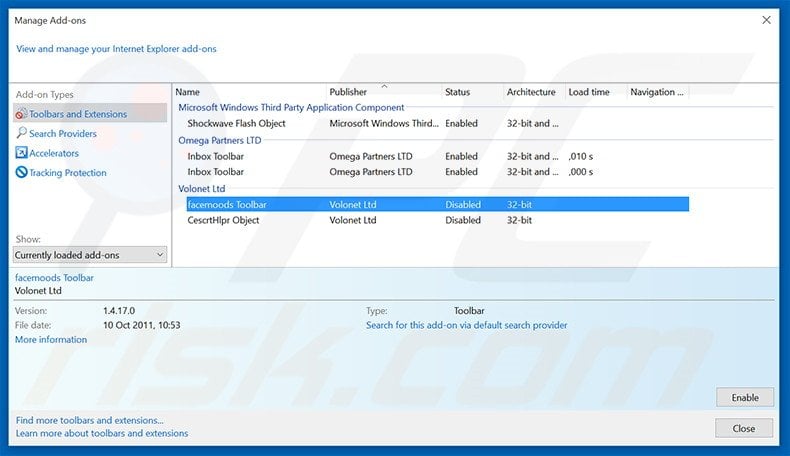The image size is (790, 456).
Task: Switch to Accelerators add-on type
Action: (x=54, y=153)
